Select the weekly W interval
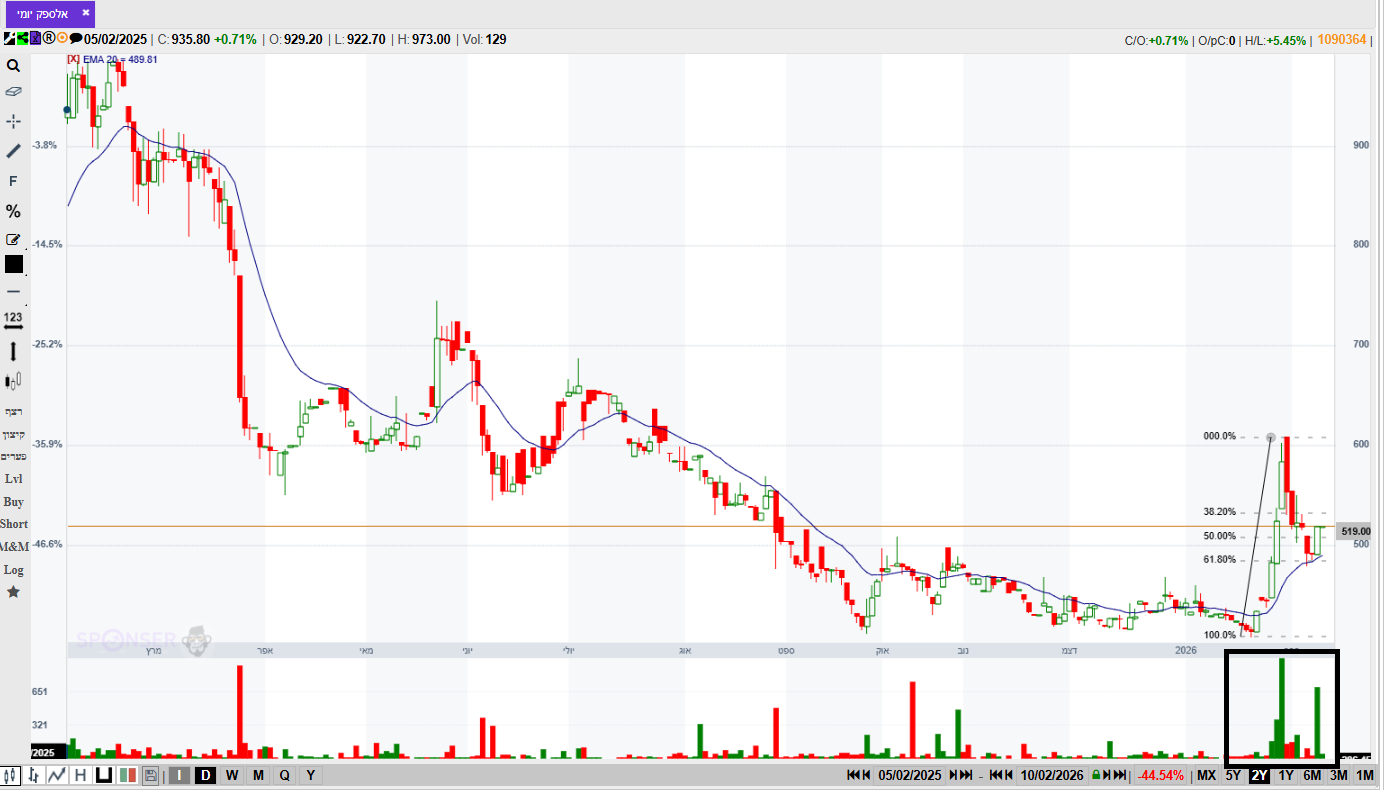 pyautogui.click(x=231, y=775)
